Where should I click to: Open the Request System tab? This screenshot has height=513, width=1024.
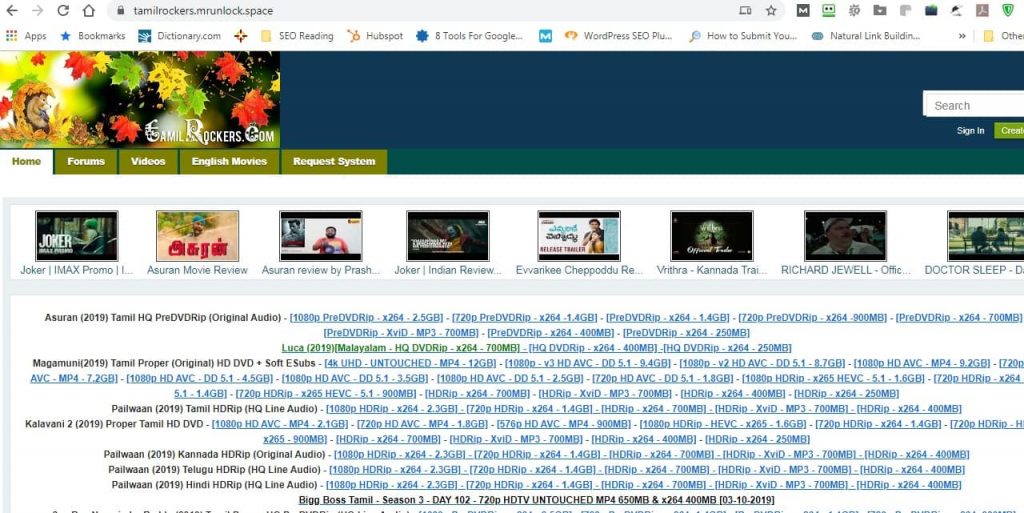[x=334, y=161]
